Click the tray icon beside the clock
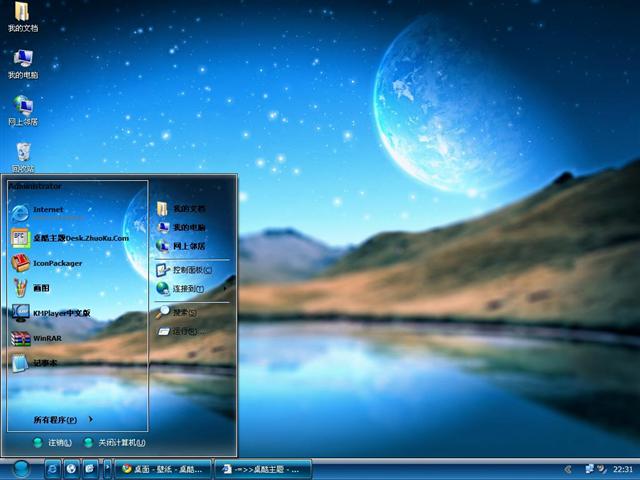The height and width of the screenshot is (480, 640). [602, 469]
